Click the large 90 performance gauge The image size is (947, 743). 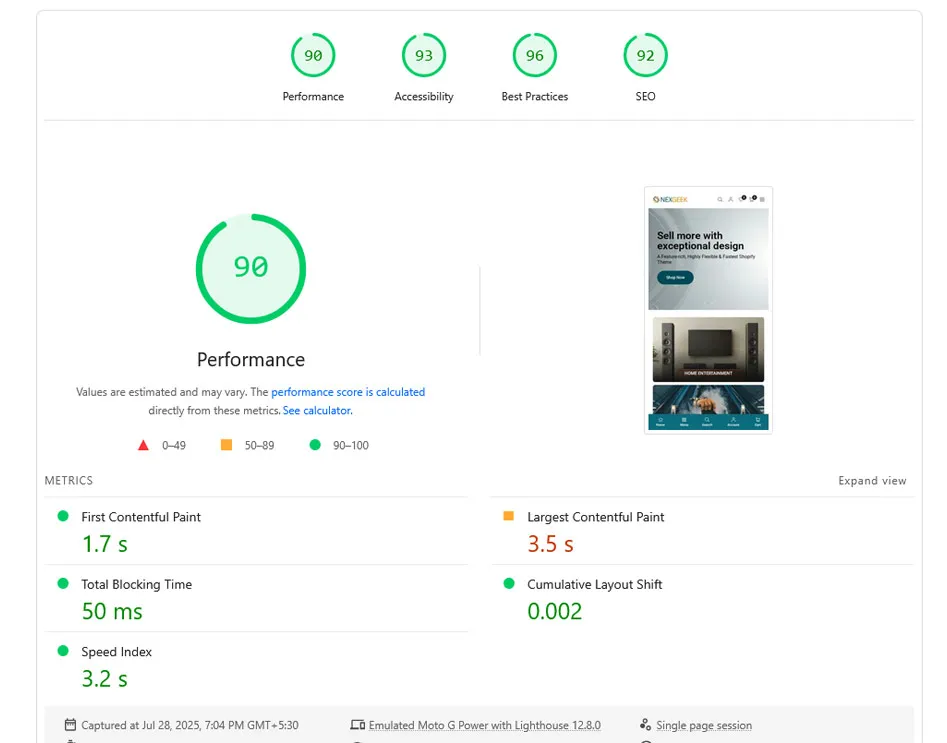click(251, 268)
